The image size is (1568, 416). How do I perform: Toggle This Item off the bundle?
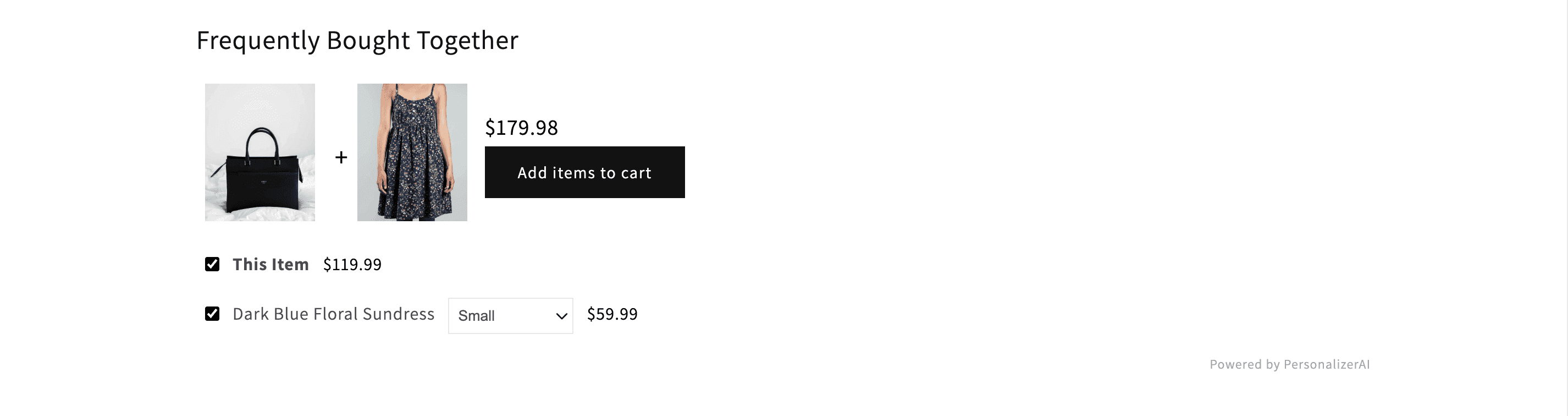click(212, 264)
